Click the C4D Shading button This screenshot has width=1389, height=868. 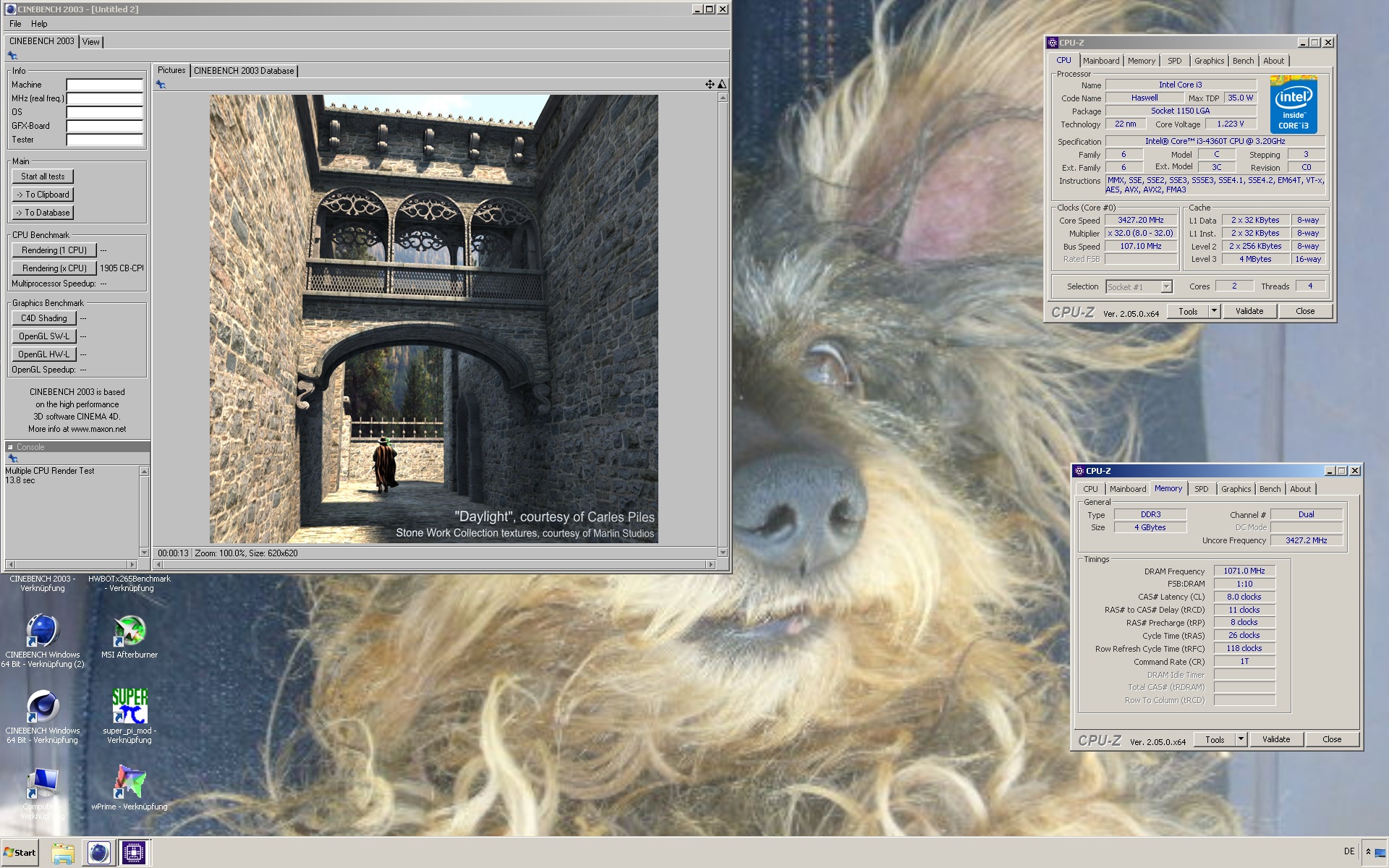point(43,318)
